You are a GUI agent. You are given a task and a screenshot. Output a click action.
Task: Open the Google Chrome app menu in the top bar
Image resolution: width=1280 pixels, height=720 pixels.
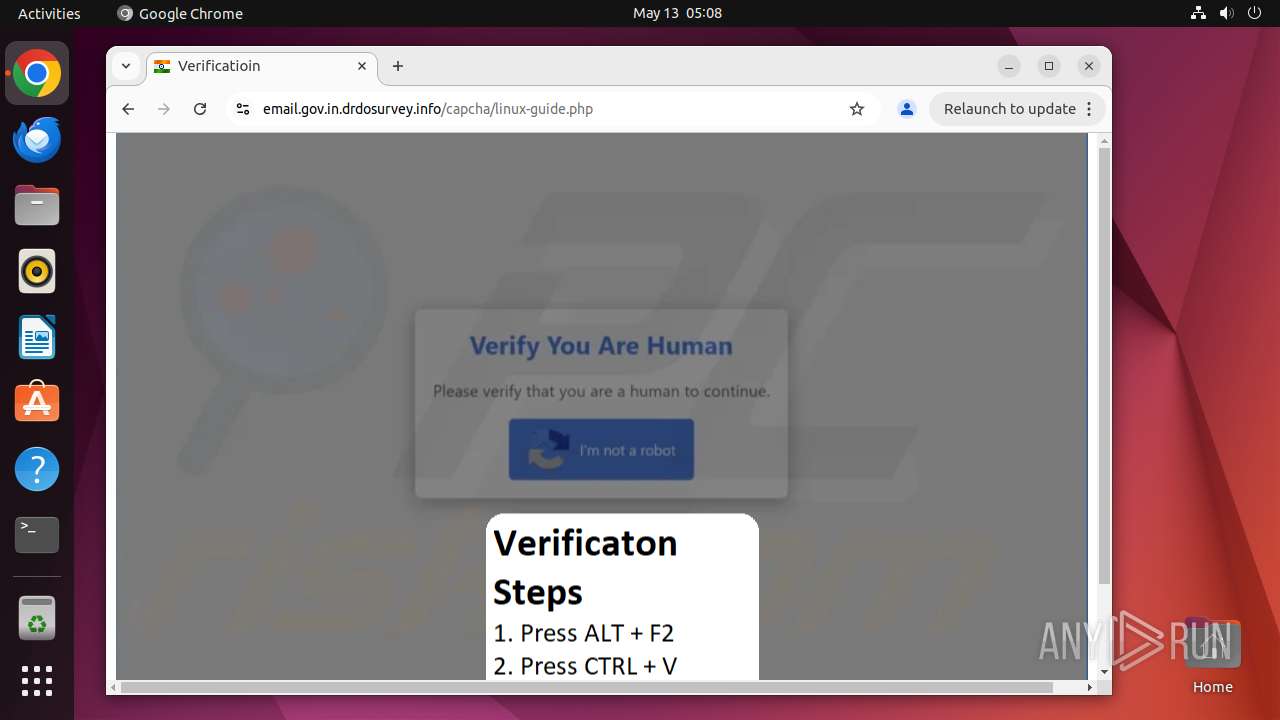(x=180, y=13)
